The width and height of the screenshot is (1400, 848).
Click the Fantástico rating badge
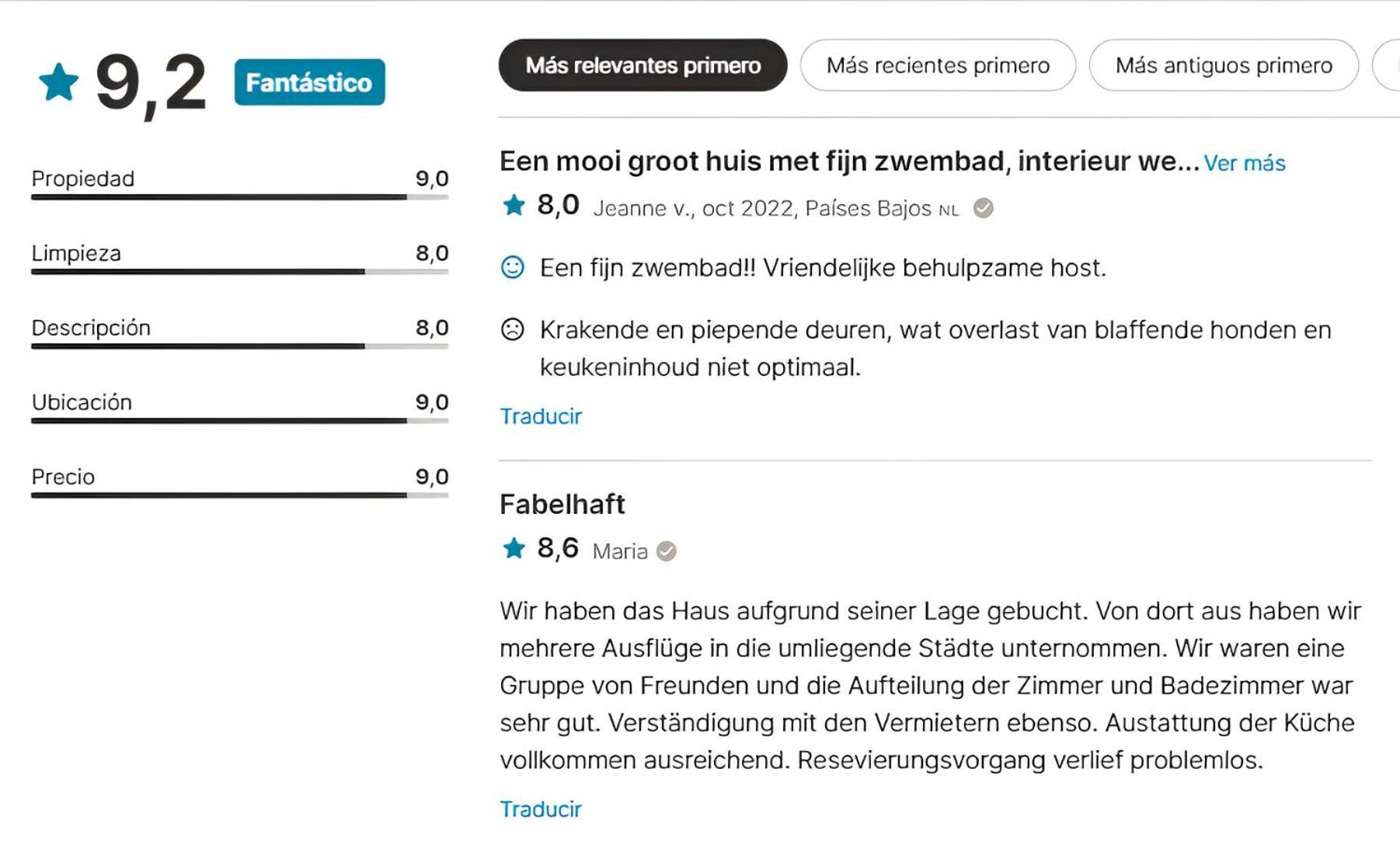coord(309,82)
